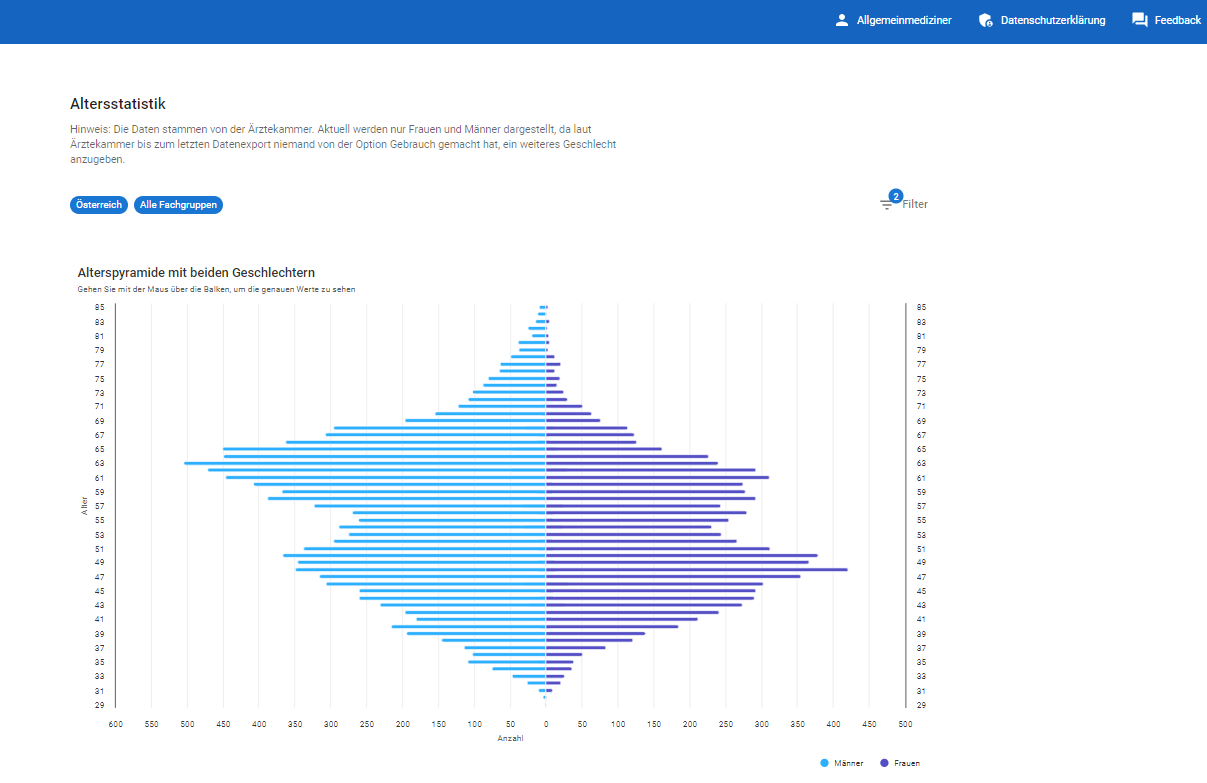
Task: Click the blue Männer legend dot
Action: coord(824,763)
